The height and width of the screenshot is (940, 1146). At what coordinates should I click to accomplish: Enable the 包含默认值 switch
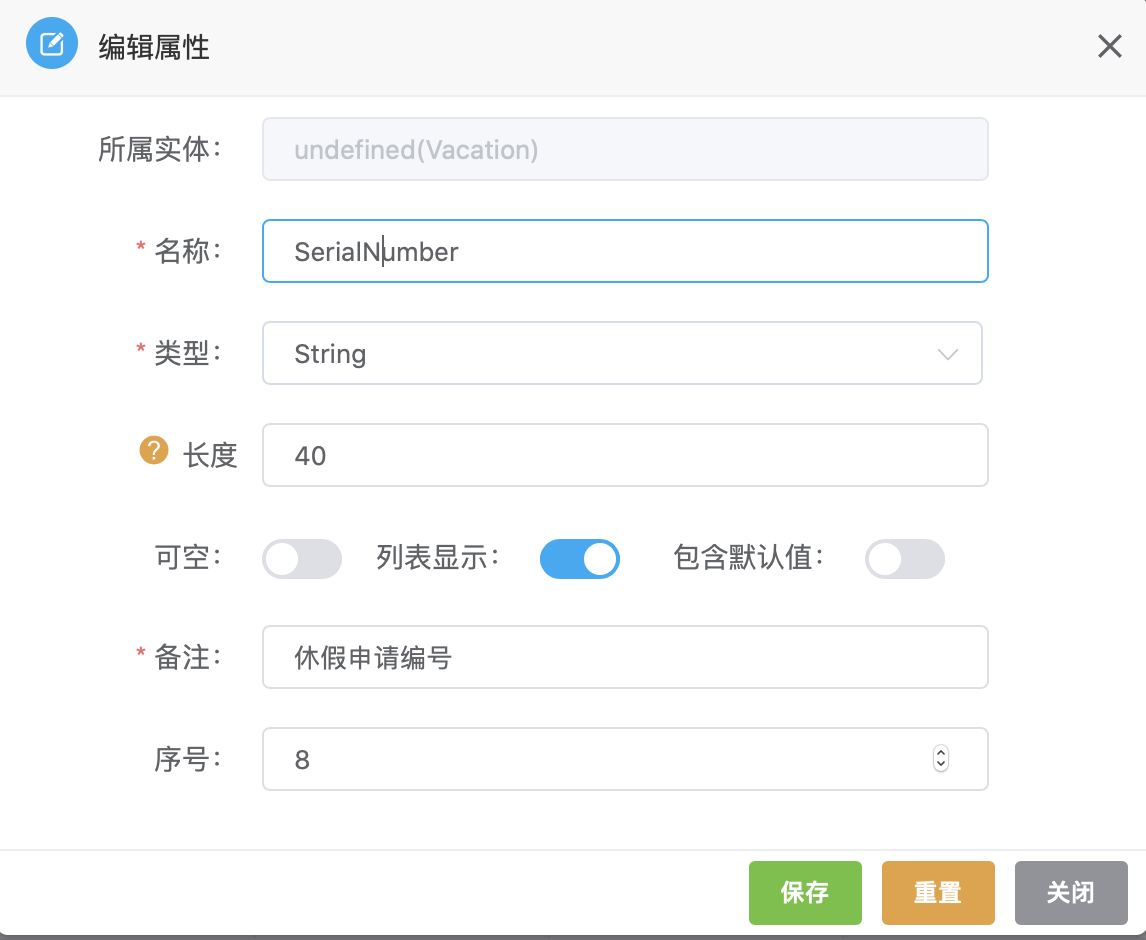[x=904, y=559]
